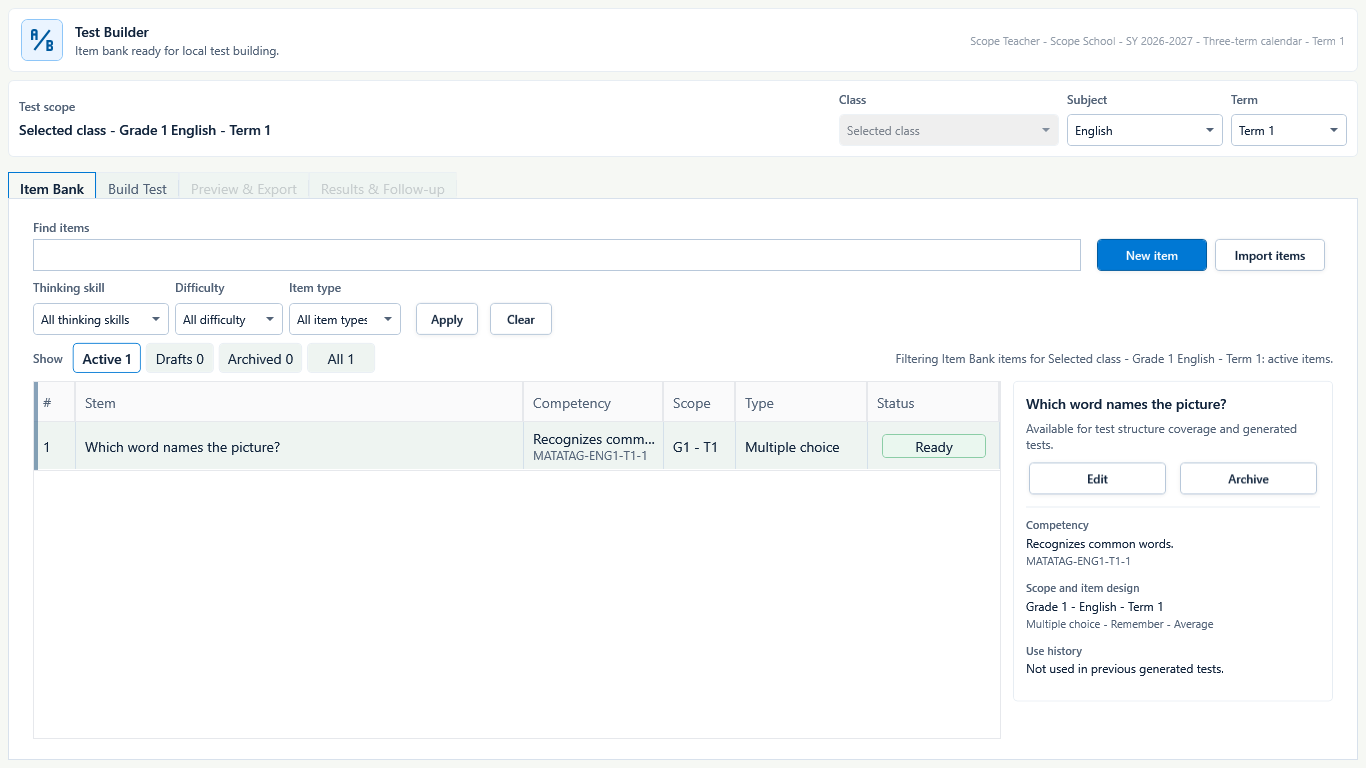The height and width of the screenshot is (768, 1366).
Task: Show Active 1 items
Action: pyautogui.click(x=107, y=359)
